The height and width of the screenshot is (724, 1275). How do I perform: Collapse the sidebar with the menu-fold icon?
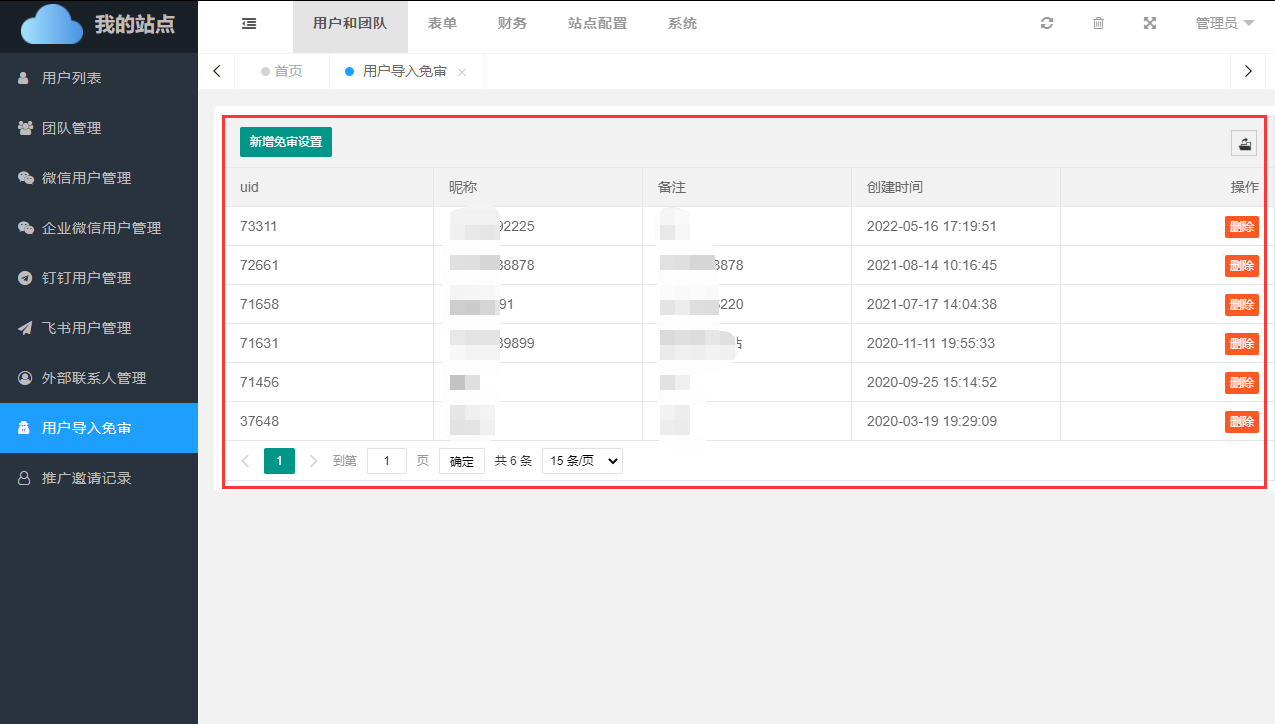tap(249, 24)
